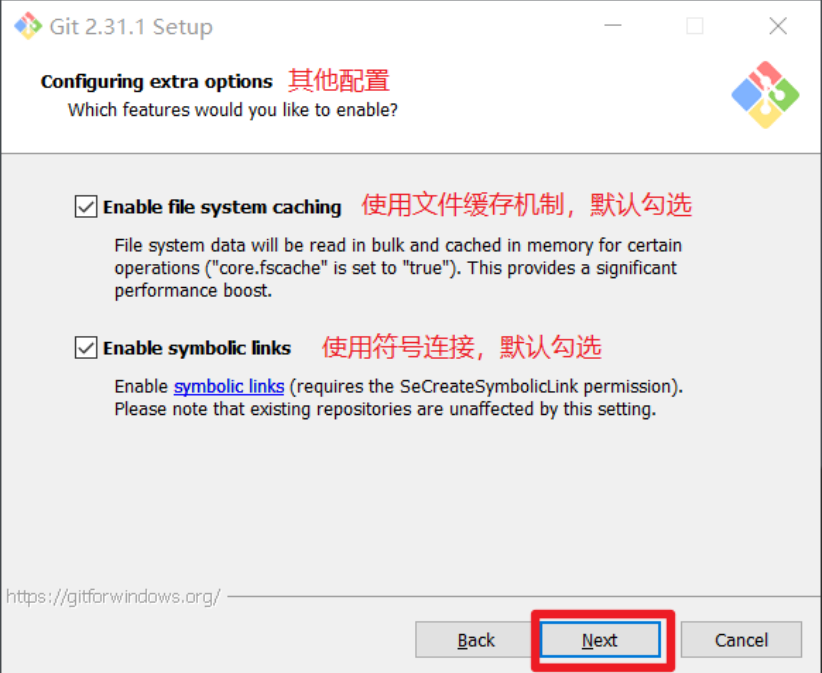This screenshot has width=822, height=673.
Task: Click the 'Git 2.31.1 Setup' window title
Action: click(131, 27)
